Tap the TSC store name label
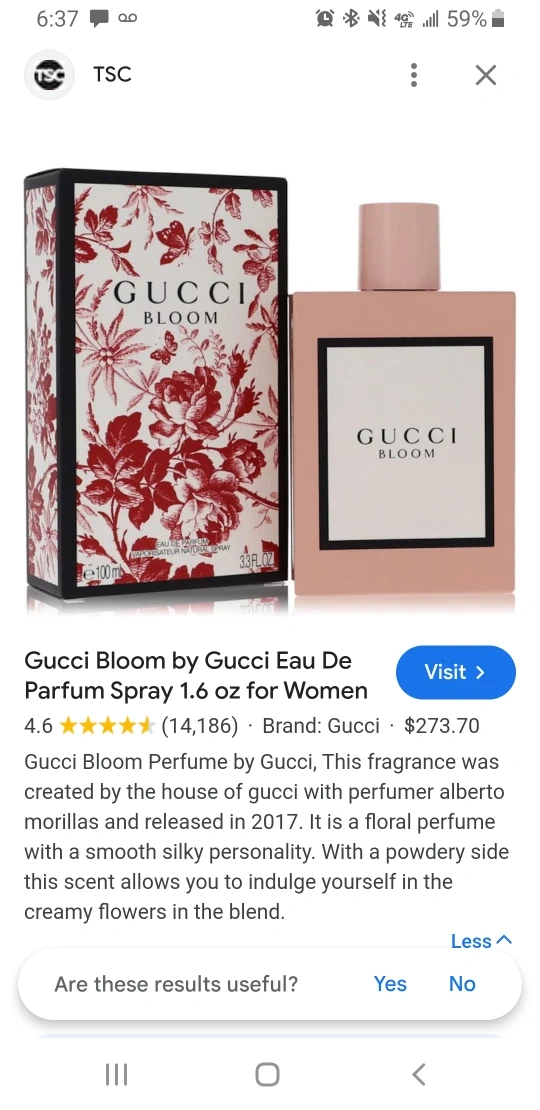The image size is (540, 1110). [x=112, y=74]
